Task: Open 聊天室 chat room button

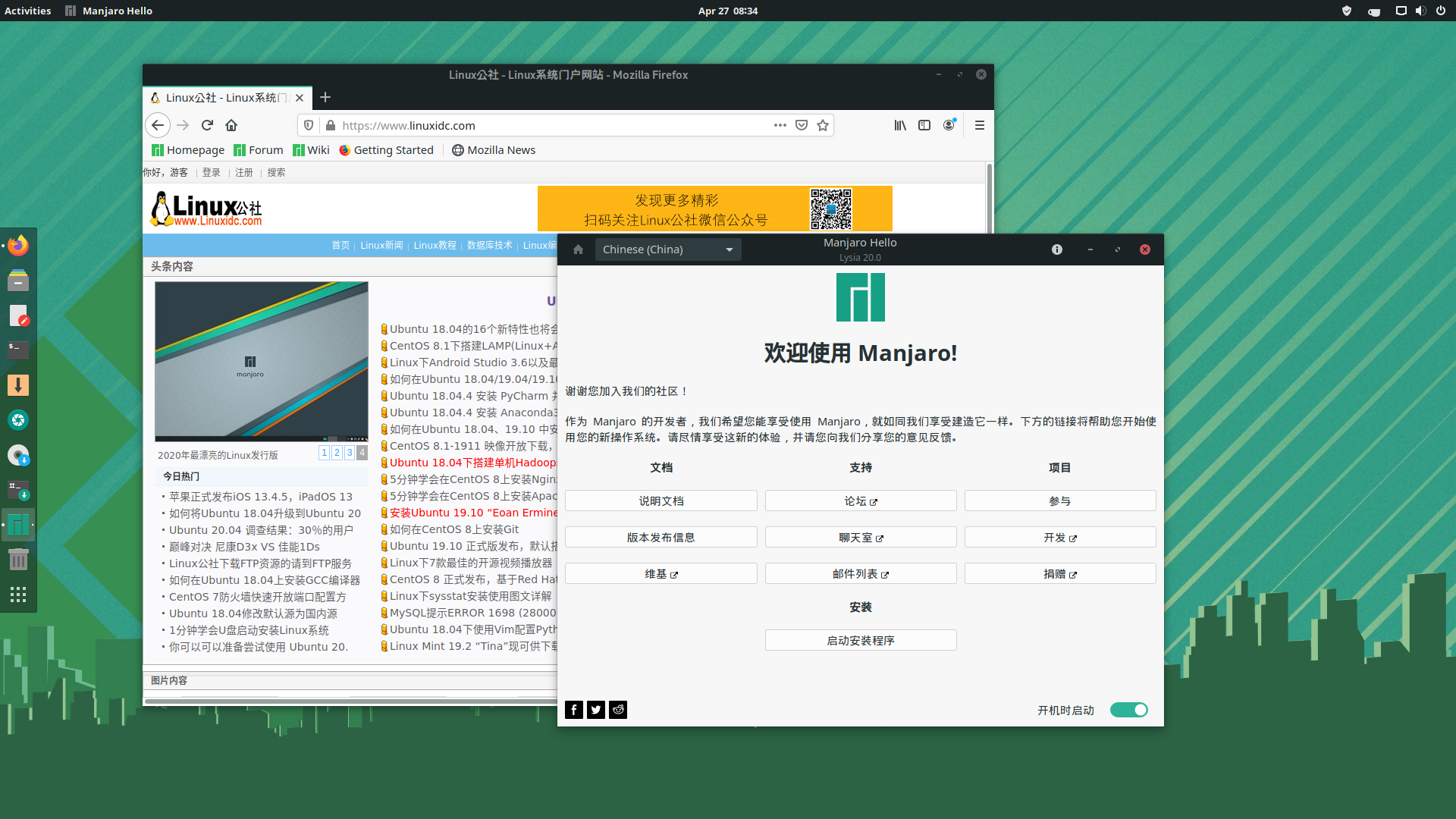Action: 861,537
